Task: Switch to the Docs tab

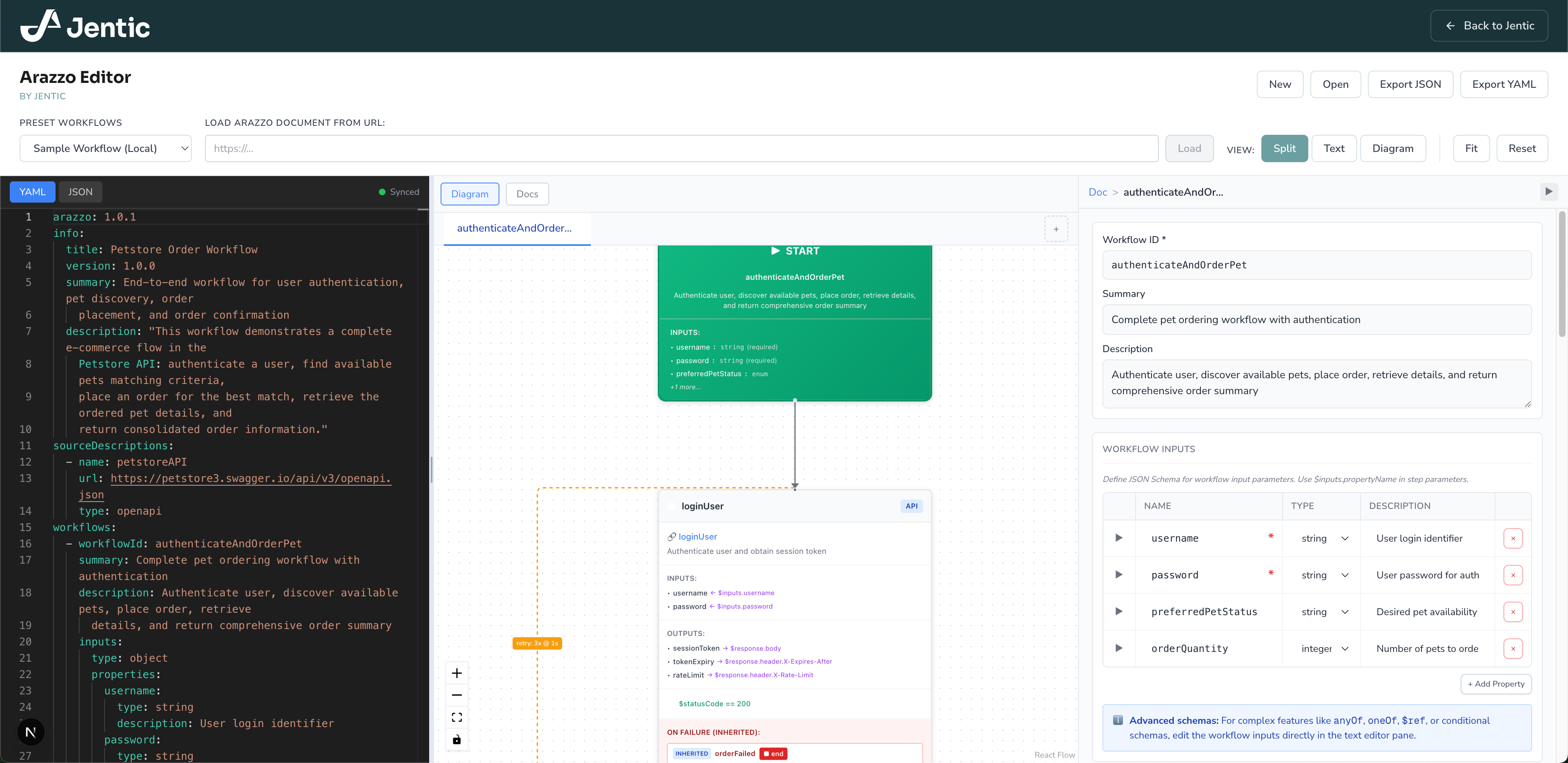Action: tap(526, 194)
